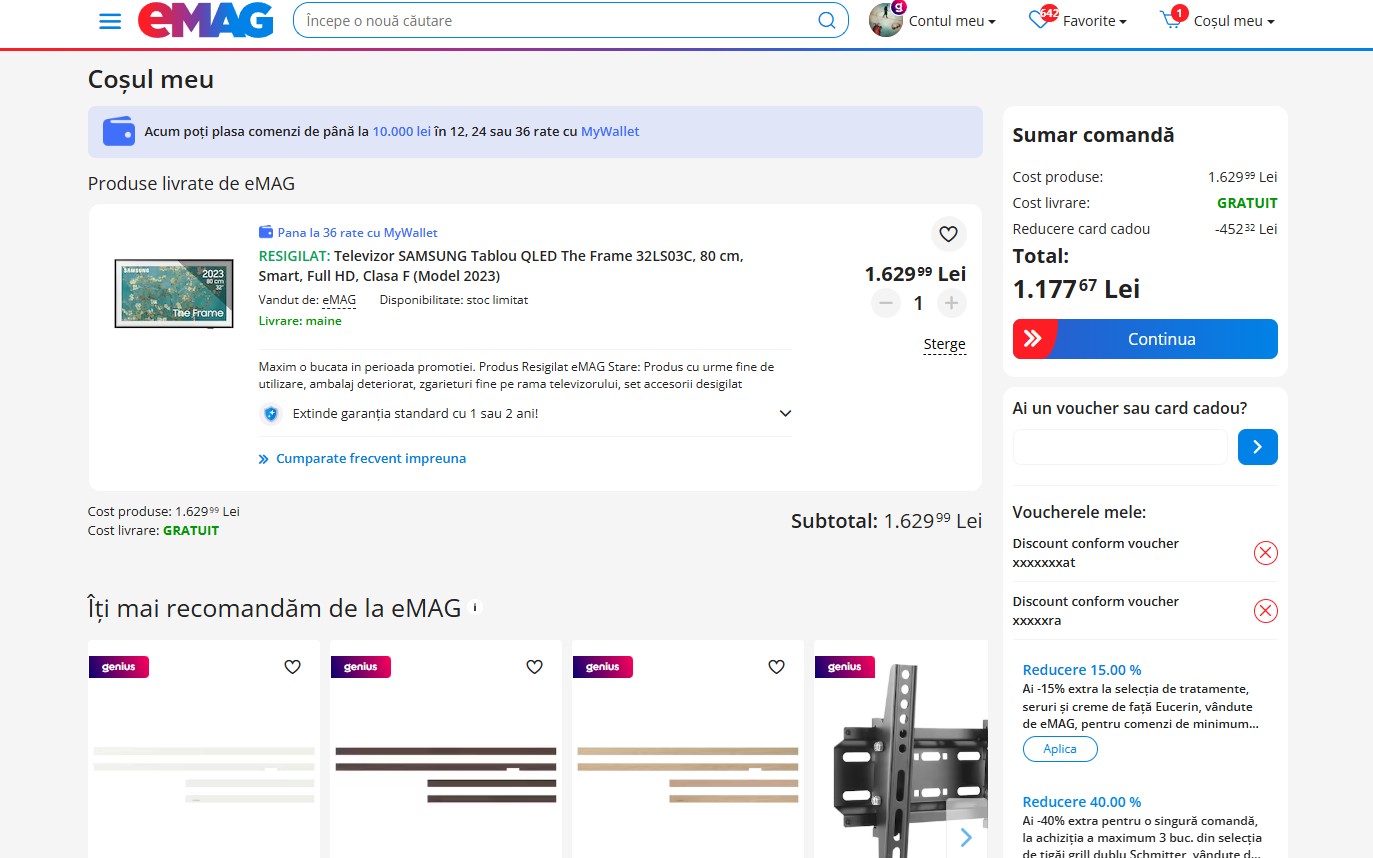
Task: Go to the eMAG homepage logo
Action: pyautogui.click(x=206, y=20)
